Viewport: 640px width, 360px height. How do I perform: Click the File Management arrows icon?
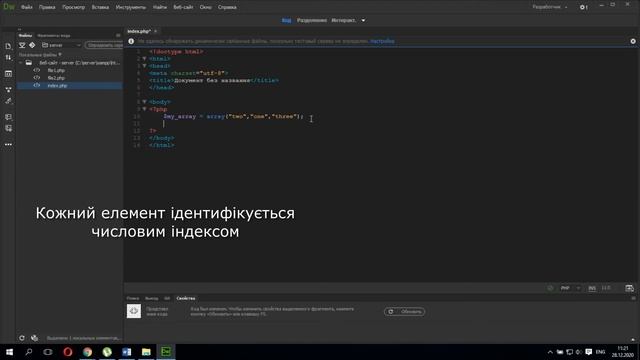(8, 58)
